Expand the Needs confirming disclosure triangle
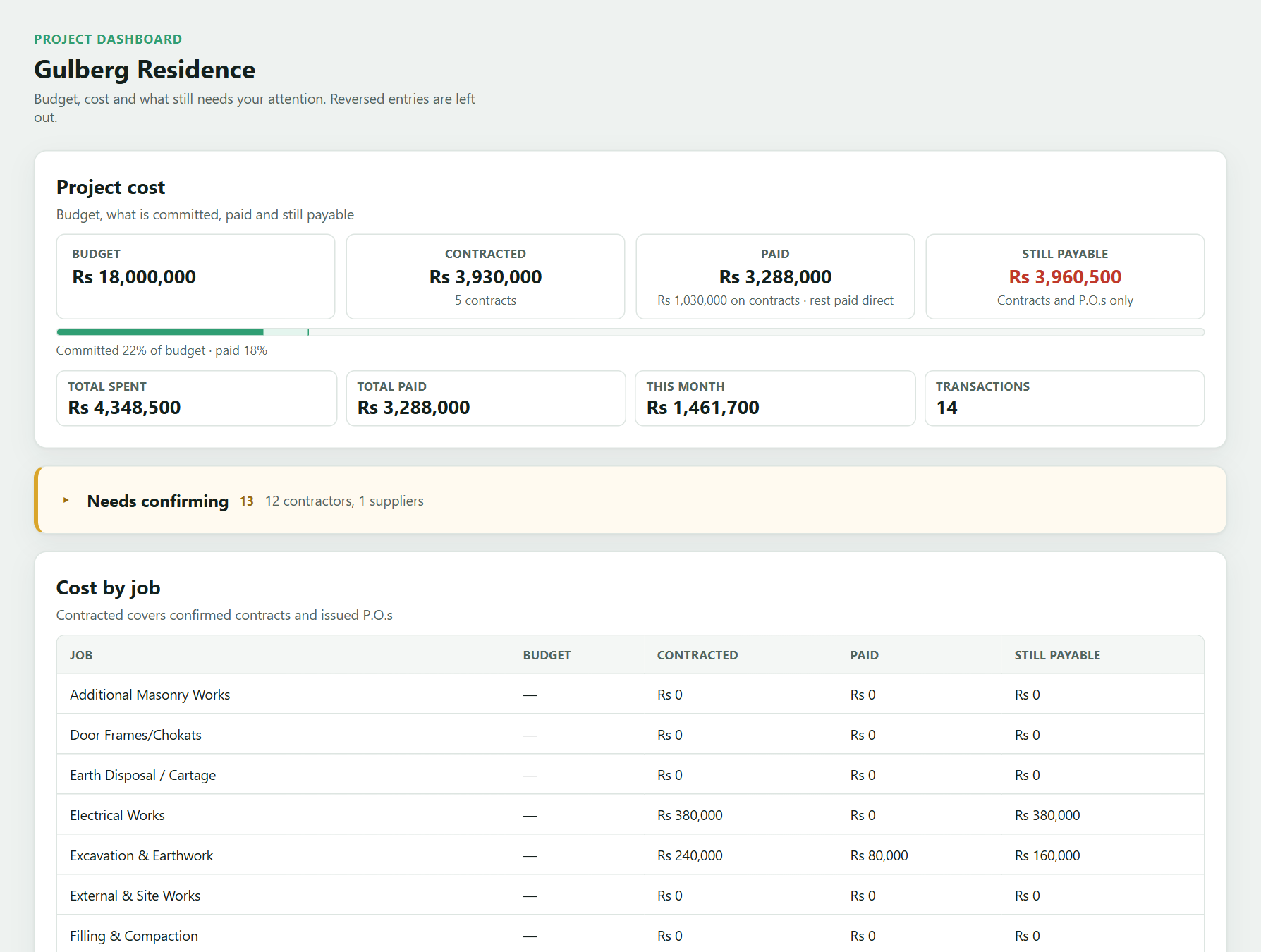 coord(66,500)
